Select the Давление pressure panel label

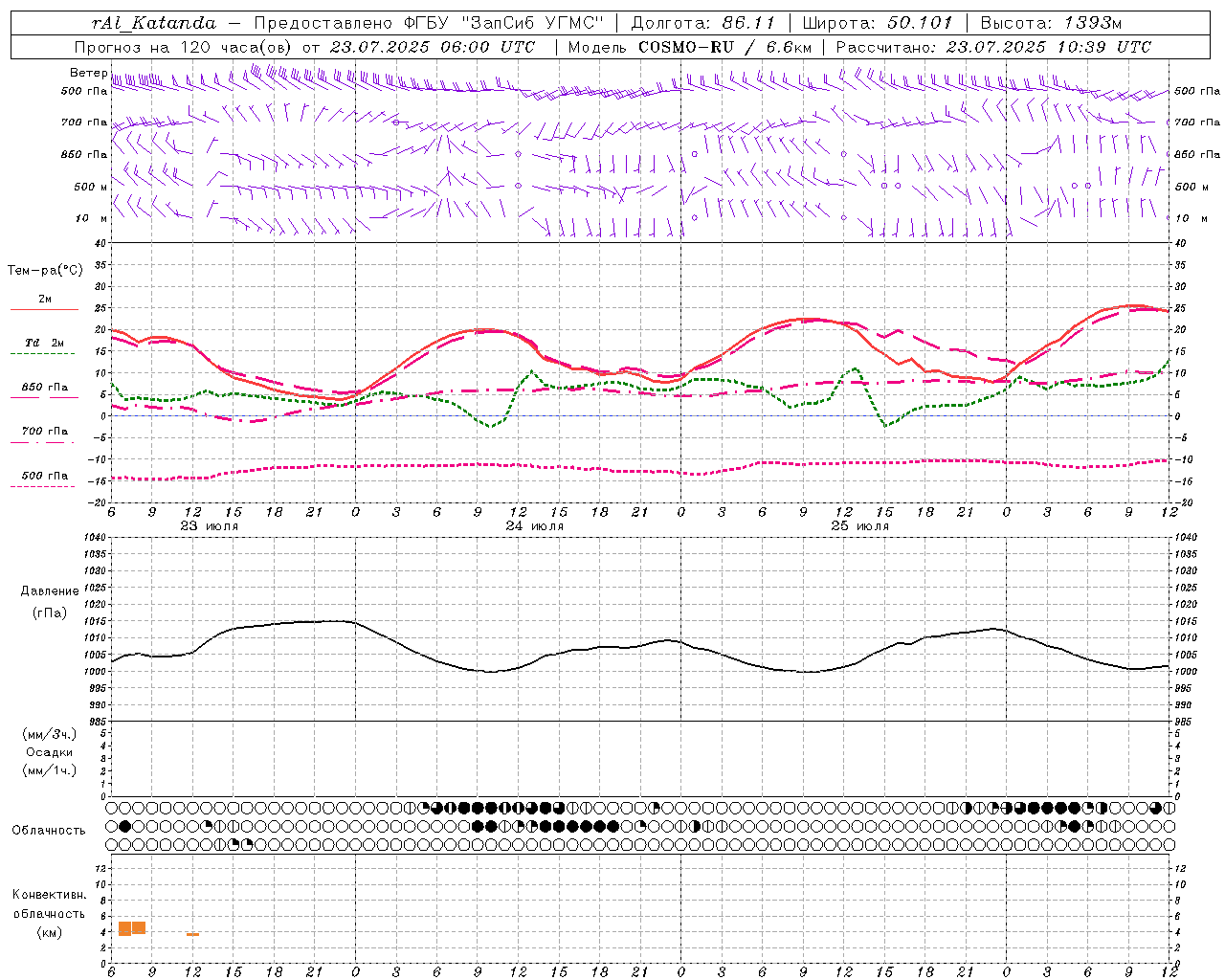[50, 591]
